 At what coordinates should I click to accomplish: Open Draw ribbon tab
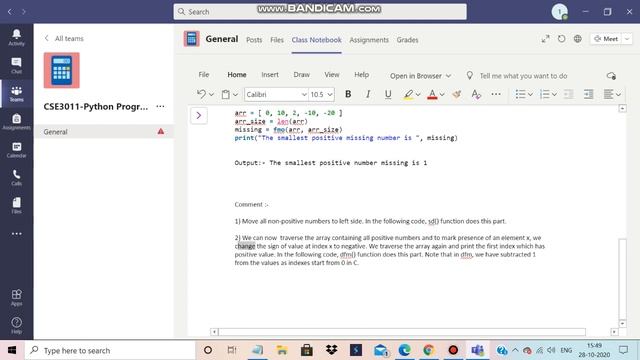tap(301, 75)
